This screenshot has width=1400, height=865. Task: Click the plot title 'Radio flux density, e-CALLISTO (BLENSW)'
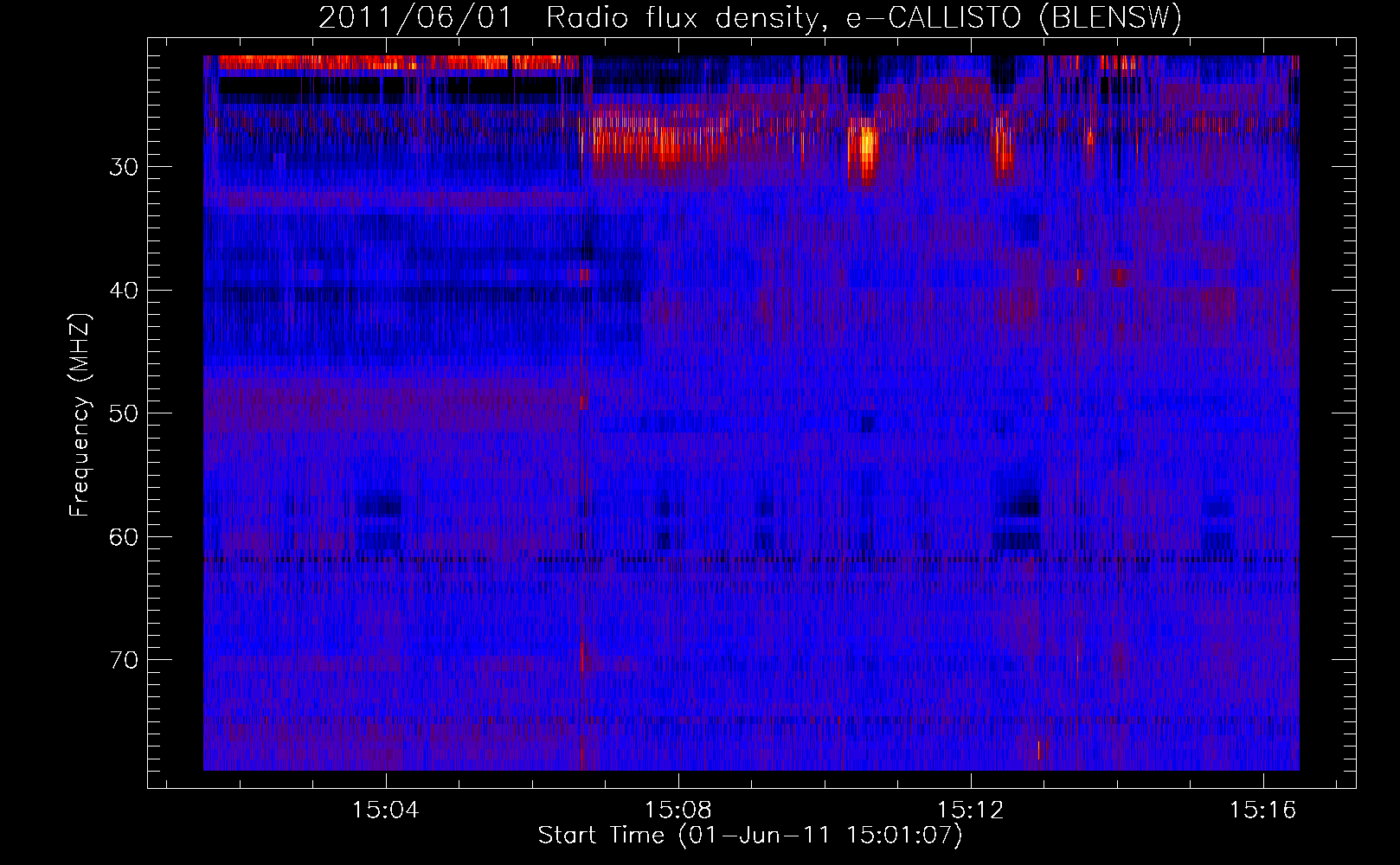pyautogui.click(x=864, y=18)
